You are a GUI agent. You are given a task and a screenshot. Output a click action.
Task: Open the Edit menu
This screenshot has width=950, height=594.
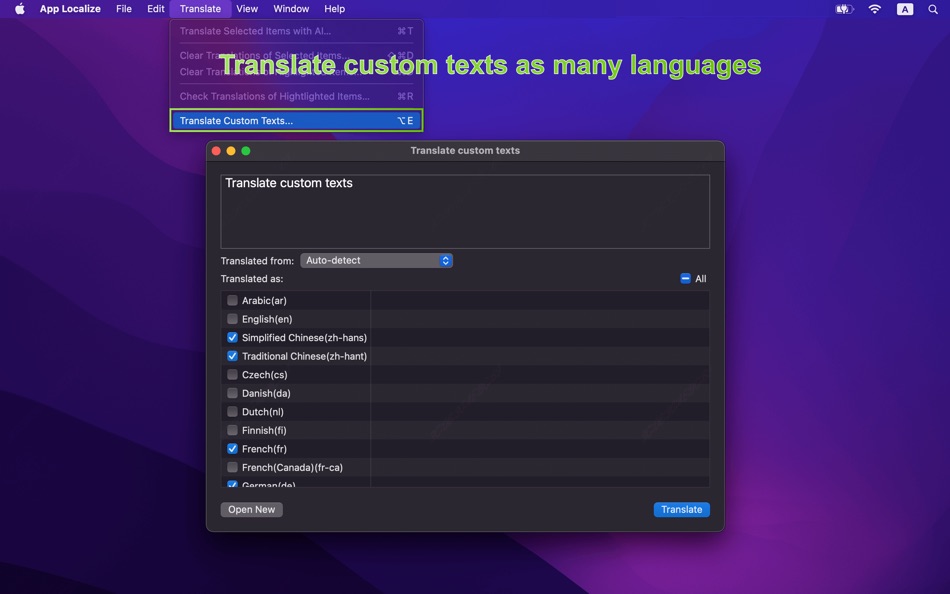(156, 8)
